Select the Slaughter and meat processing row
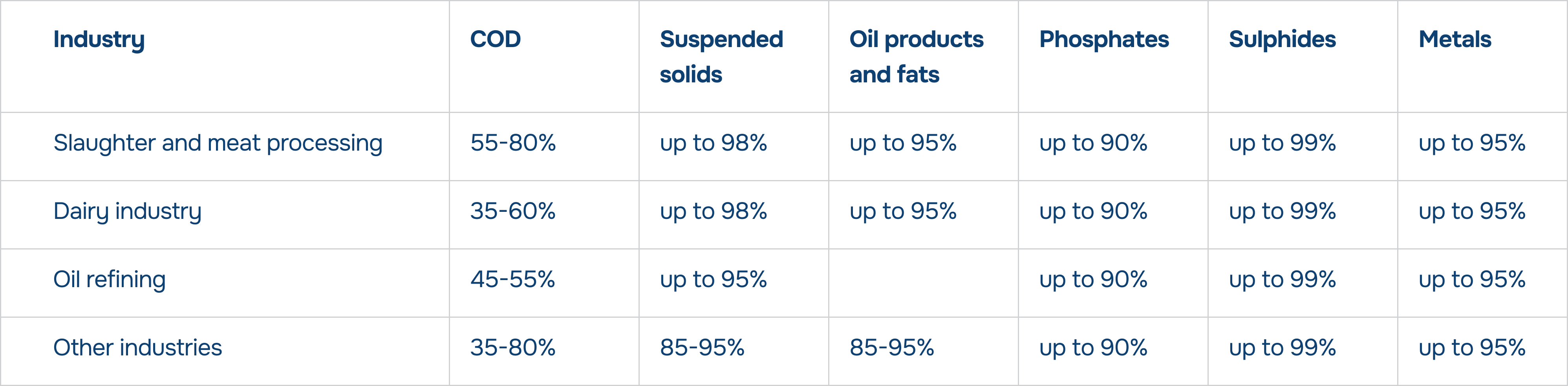The width and height of the screenshot is (1568, 386). (217, 144)
